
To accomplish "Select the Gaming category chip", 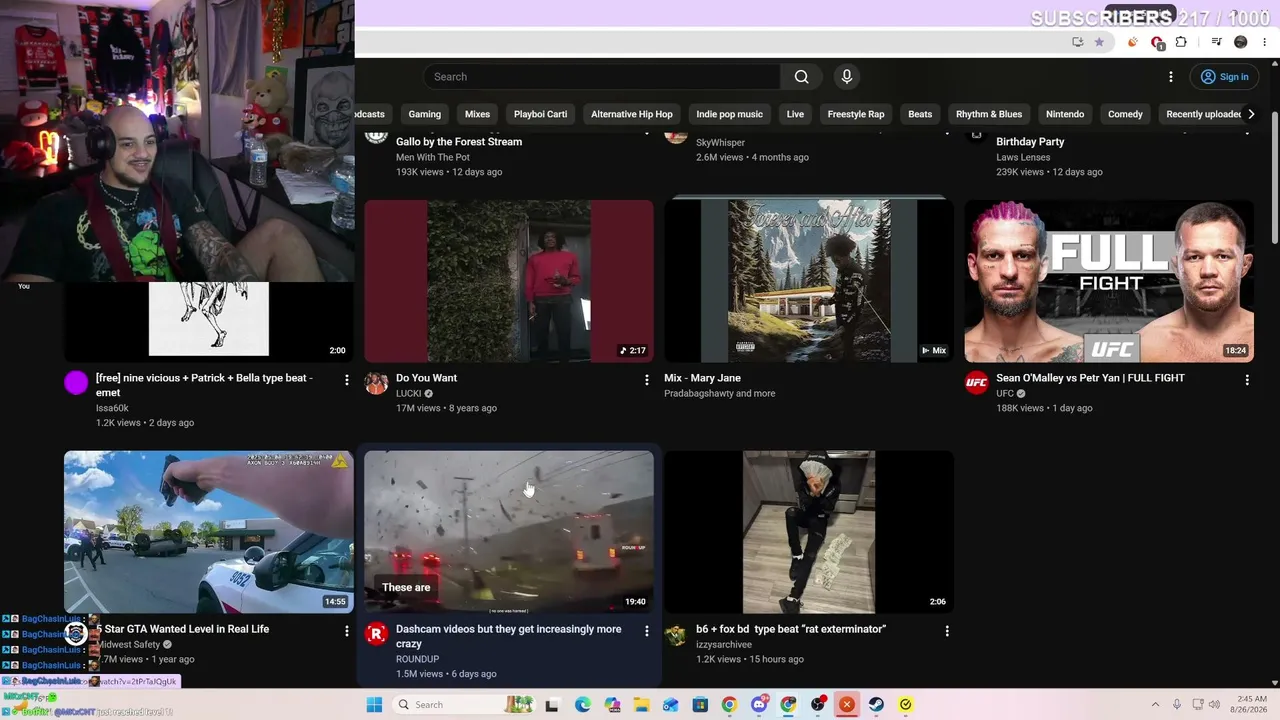I will pyautogui.click(x=424, y=114).
